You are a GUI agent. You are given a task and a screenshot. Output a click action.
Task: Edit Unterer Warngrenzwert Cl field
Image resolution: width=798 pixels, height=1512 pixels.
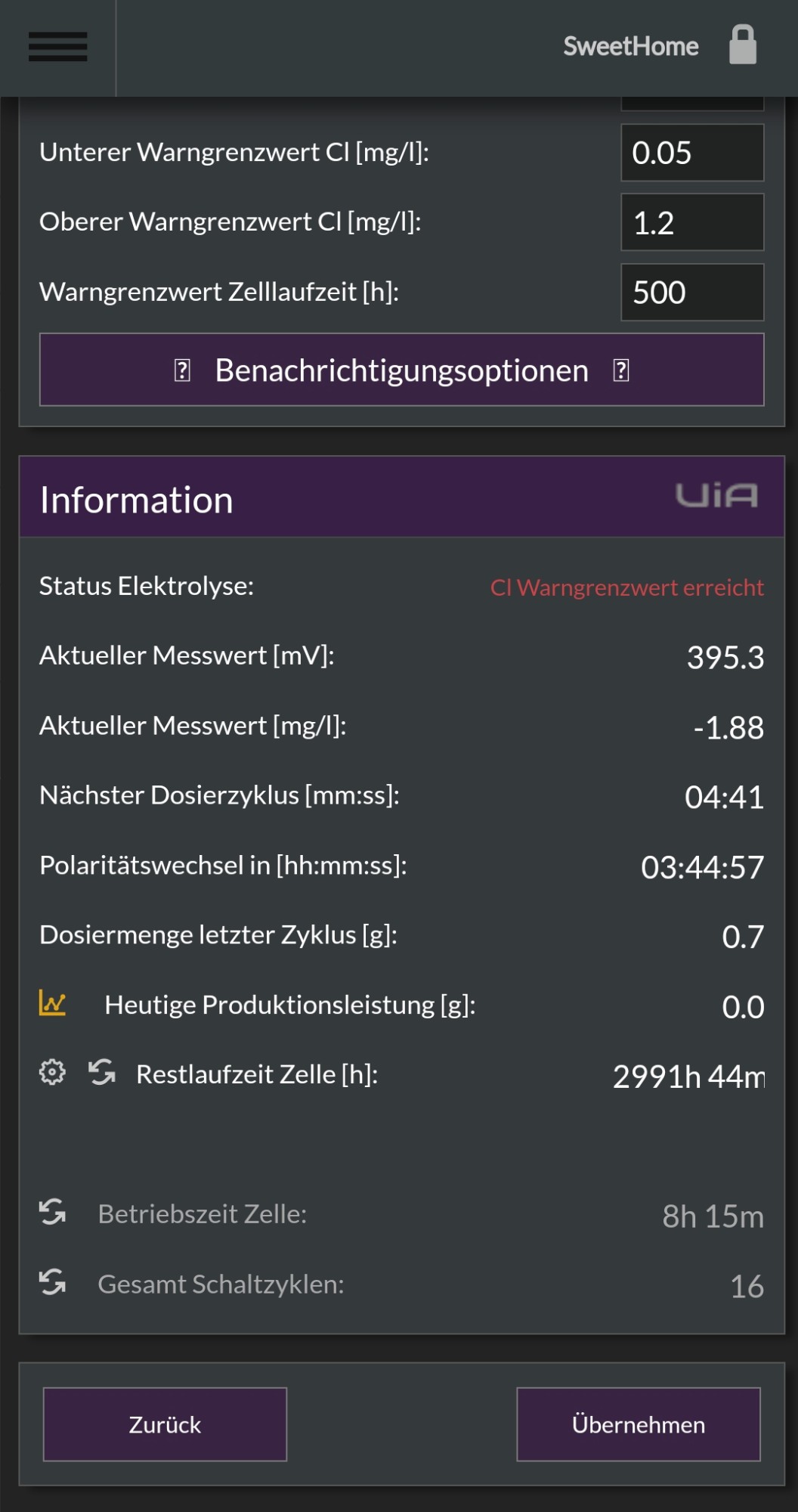692,153
